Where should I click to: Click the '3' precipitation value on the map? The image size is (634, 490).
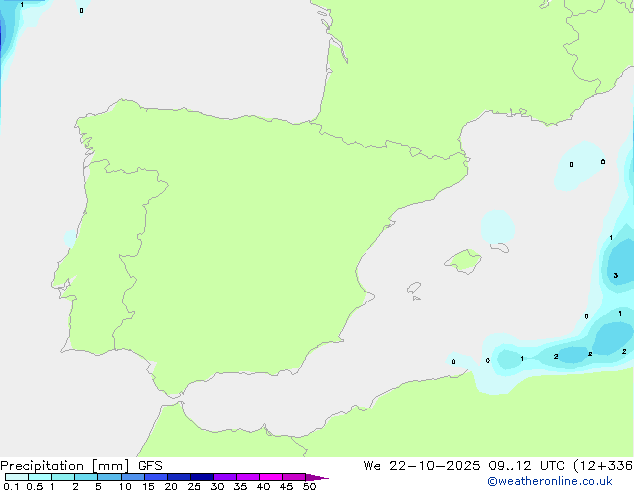[x=615, y=275]
